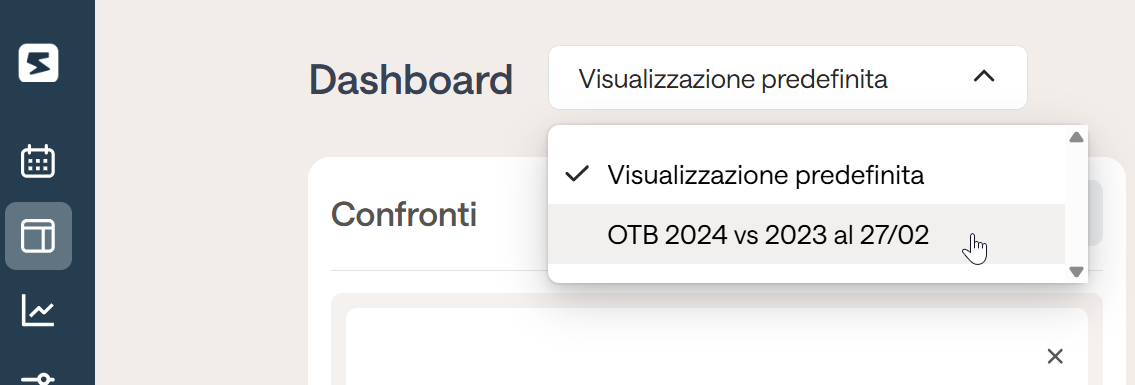Viewport: 1135px width, 385px height.
Task: Click the Dashboard page title
Action: [x=411, y=80]
